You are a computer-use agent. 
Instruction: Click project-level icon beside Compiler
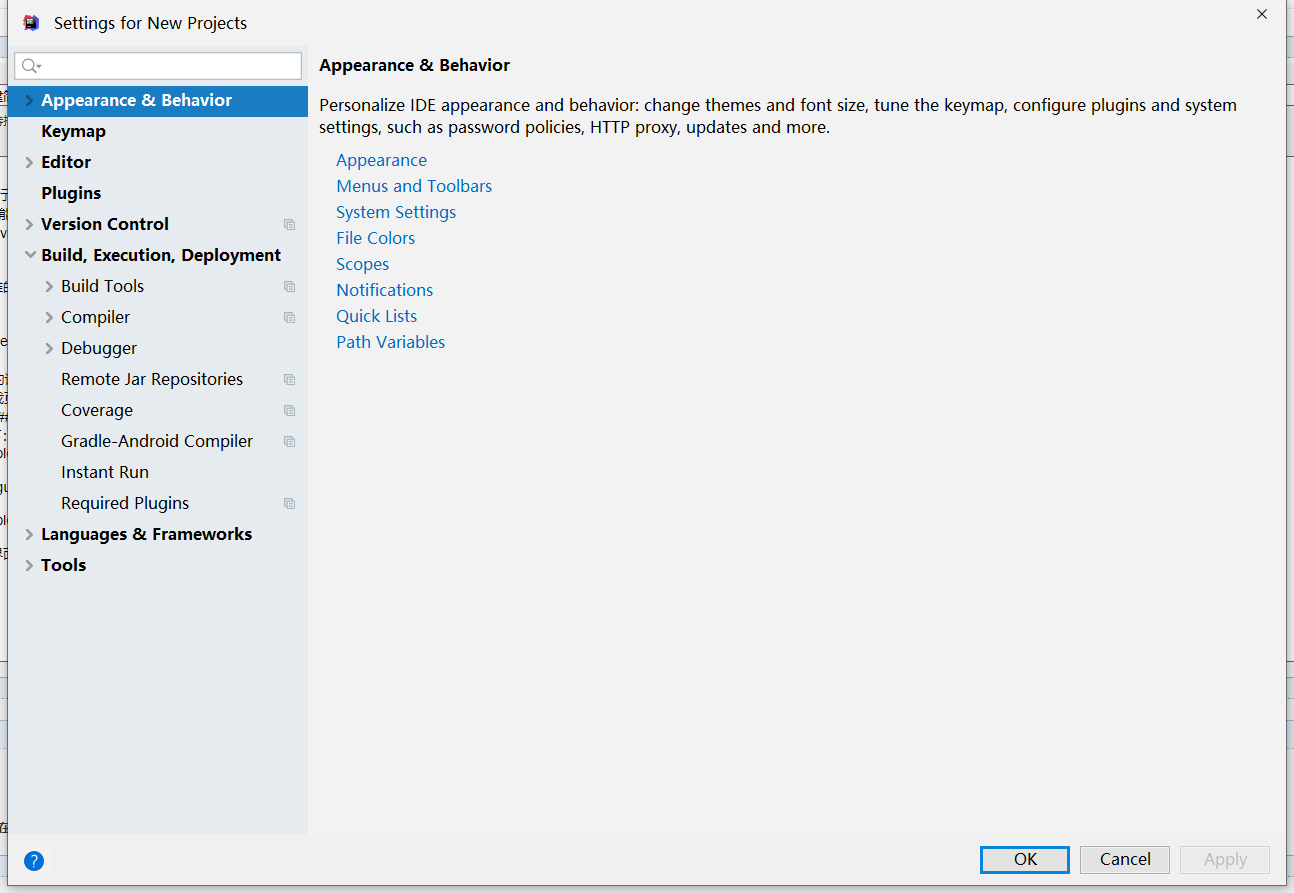pos(289,318)
